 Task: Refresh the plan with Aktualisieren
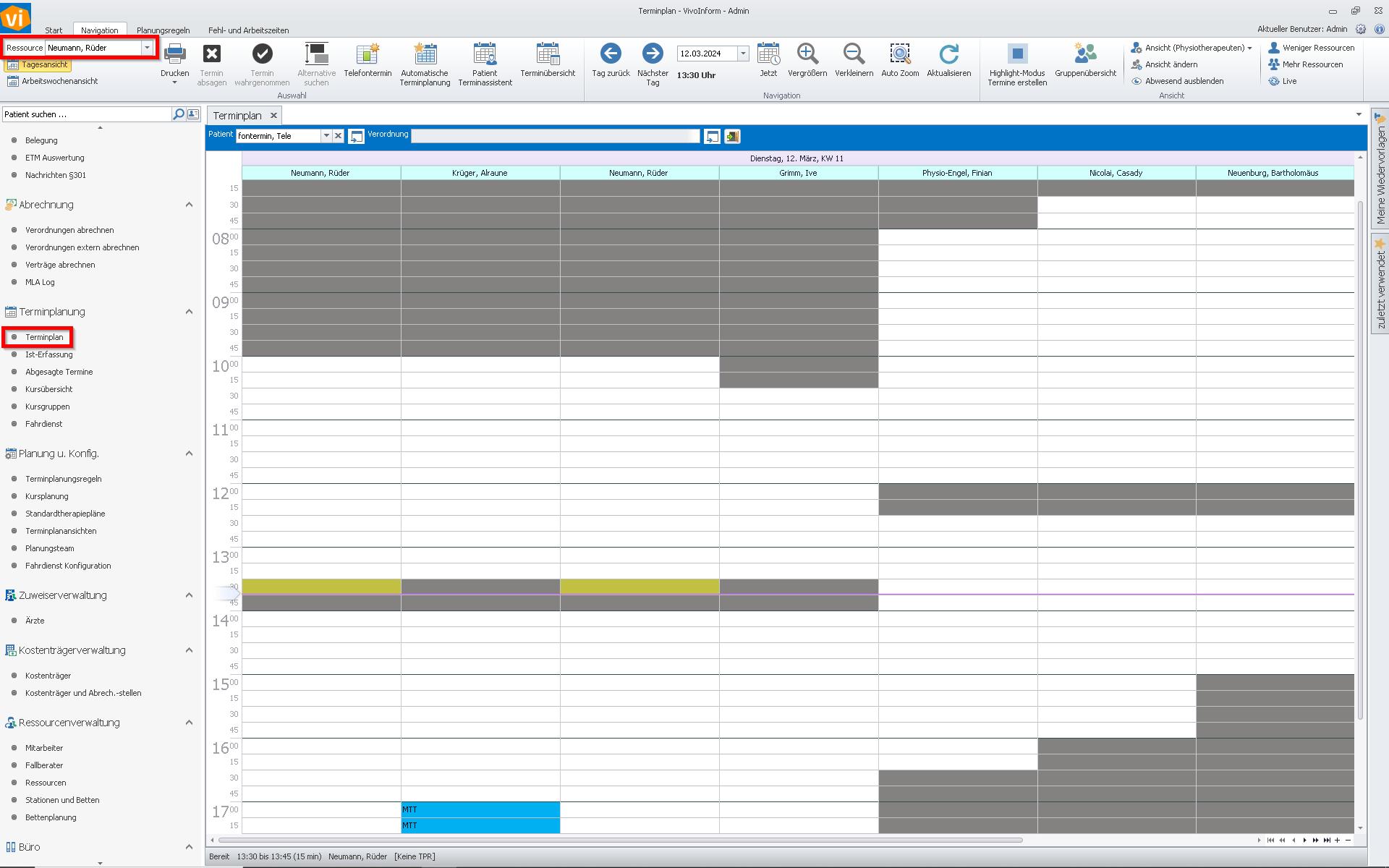[948, 54]
